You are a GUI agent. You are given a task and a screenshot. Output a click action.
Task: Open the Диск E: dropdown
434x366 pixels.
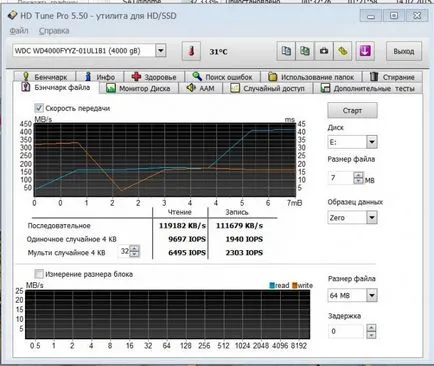click(372, 142)
